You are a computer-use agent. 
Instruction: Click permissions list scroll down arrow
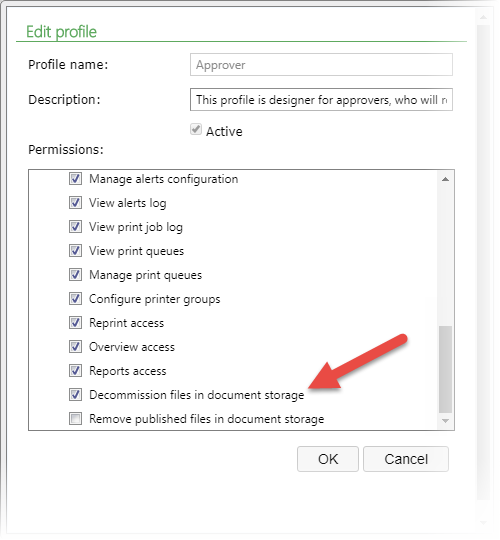(445, 421)
